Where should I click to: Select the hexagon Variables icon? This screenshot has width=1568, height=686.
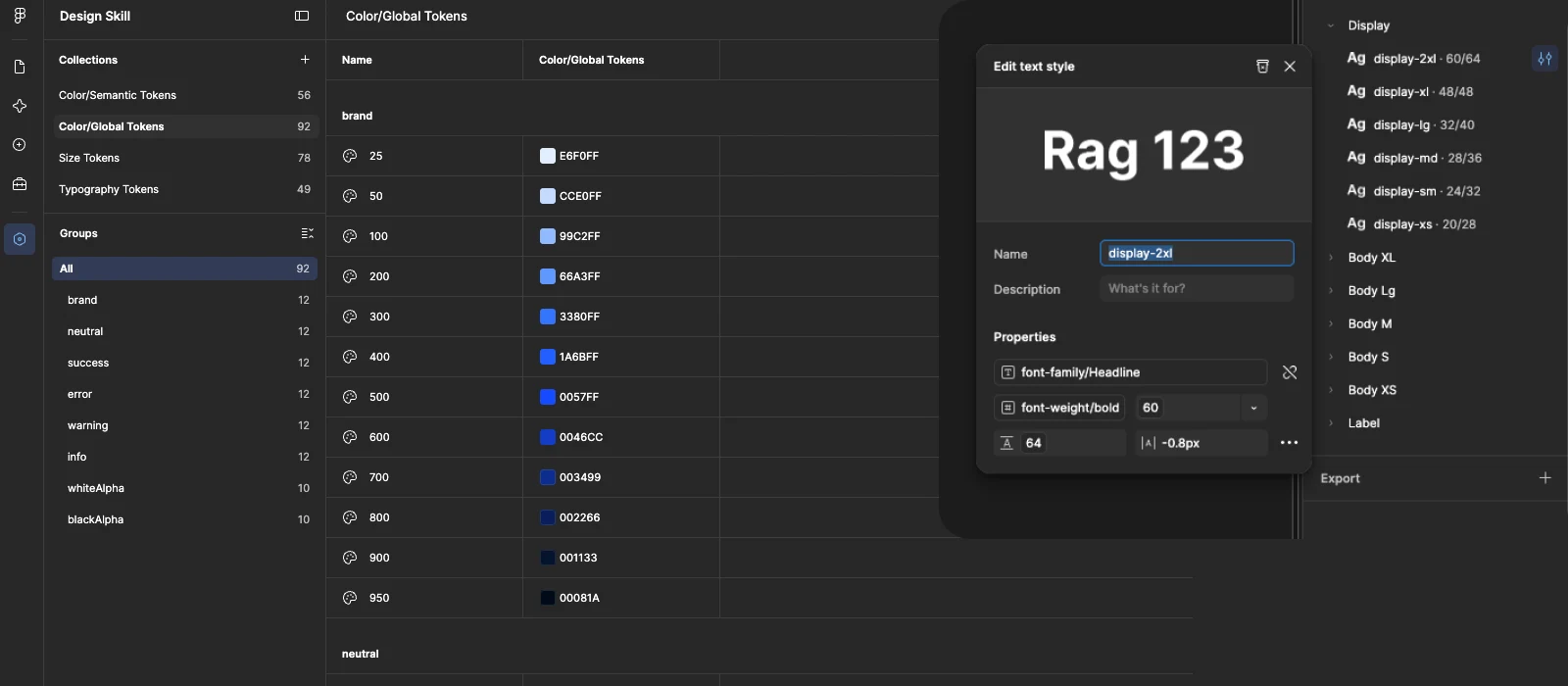click(20, 239)
